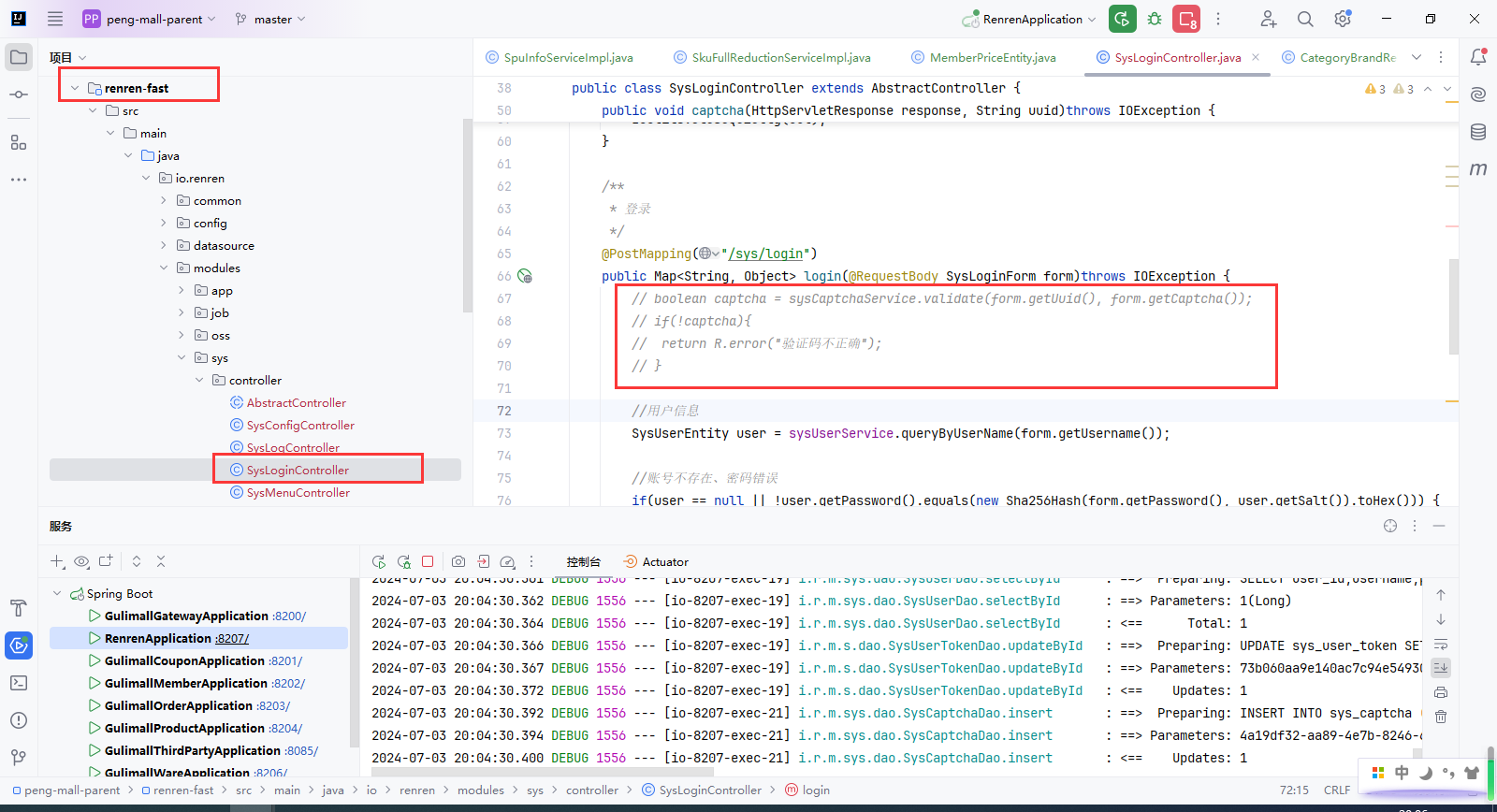Toggle soft-wrap in the console
Viewport: 1497px width, 812px height.
1441,644
